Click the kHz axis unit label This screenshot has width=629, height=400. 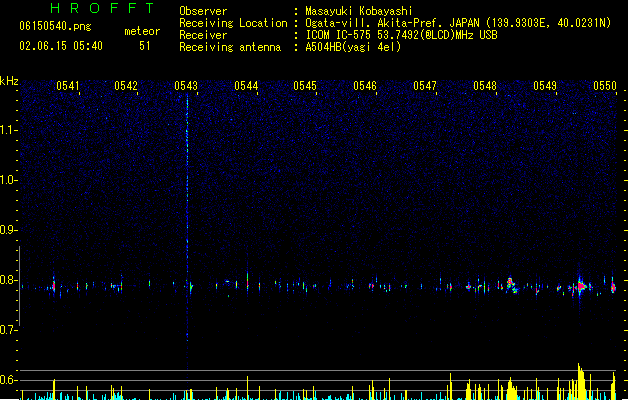point(9,81)
